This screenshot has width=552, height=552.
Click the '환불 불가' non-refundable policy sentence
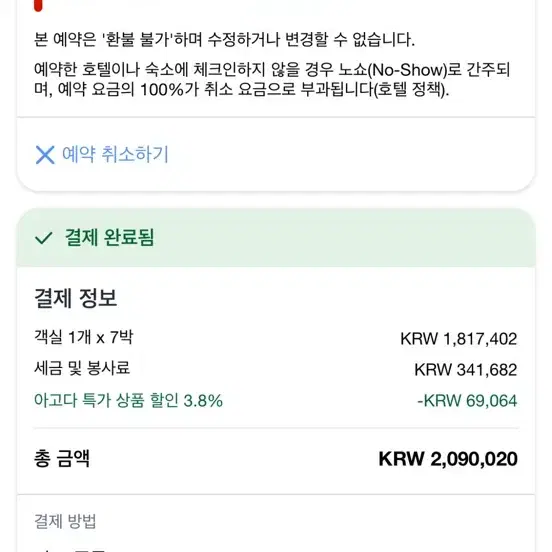coord(225,39)
